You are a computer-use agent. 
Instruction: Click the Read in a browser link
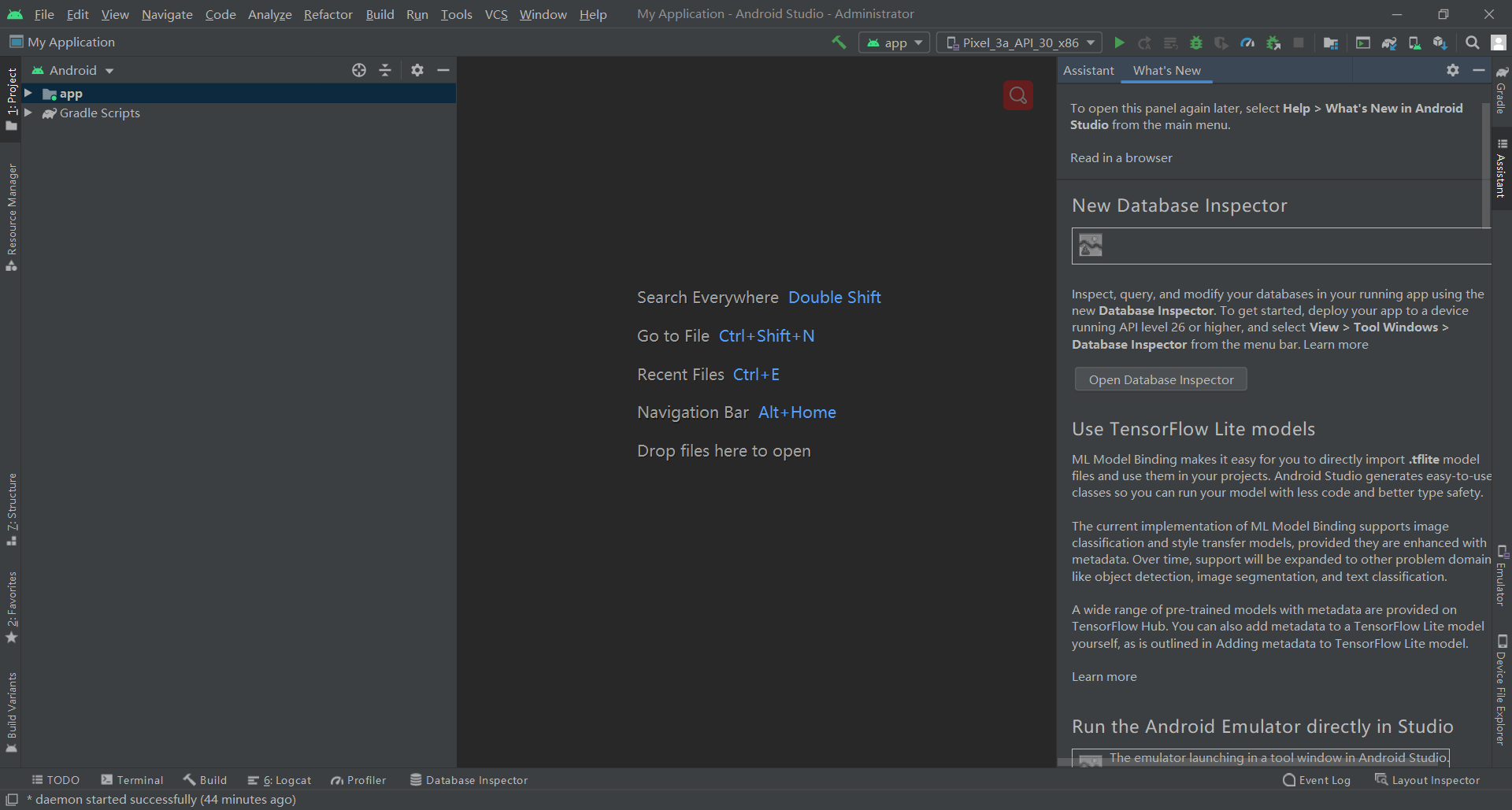pos(1121,157)
